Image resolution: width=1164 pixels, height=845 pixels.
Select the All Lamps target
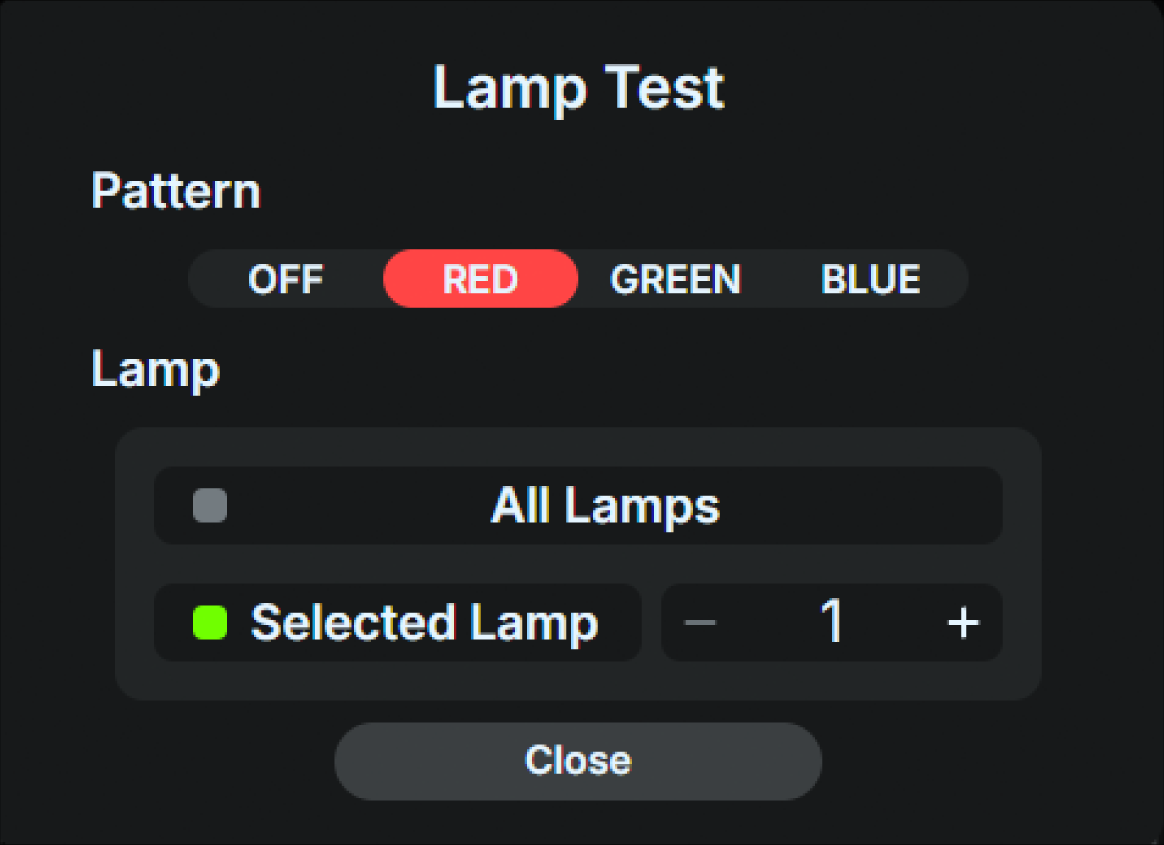click(x=603, y=506)
